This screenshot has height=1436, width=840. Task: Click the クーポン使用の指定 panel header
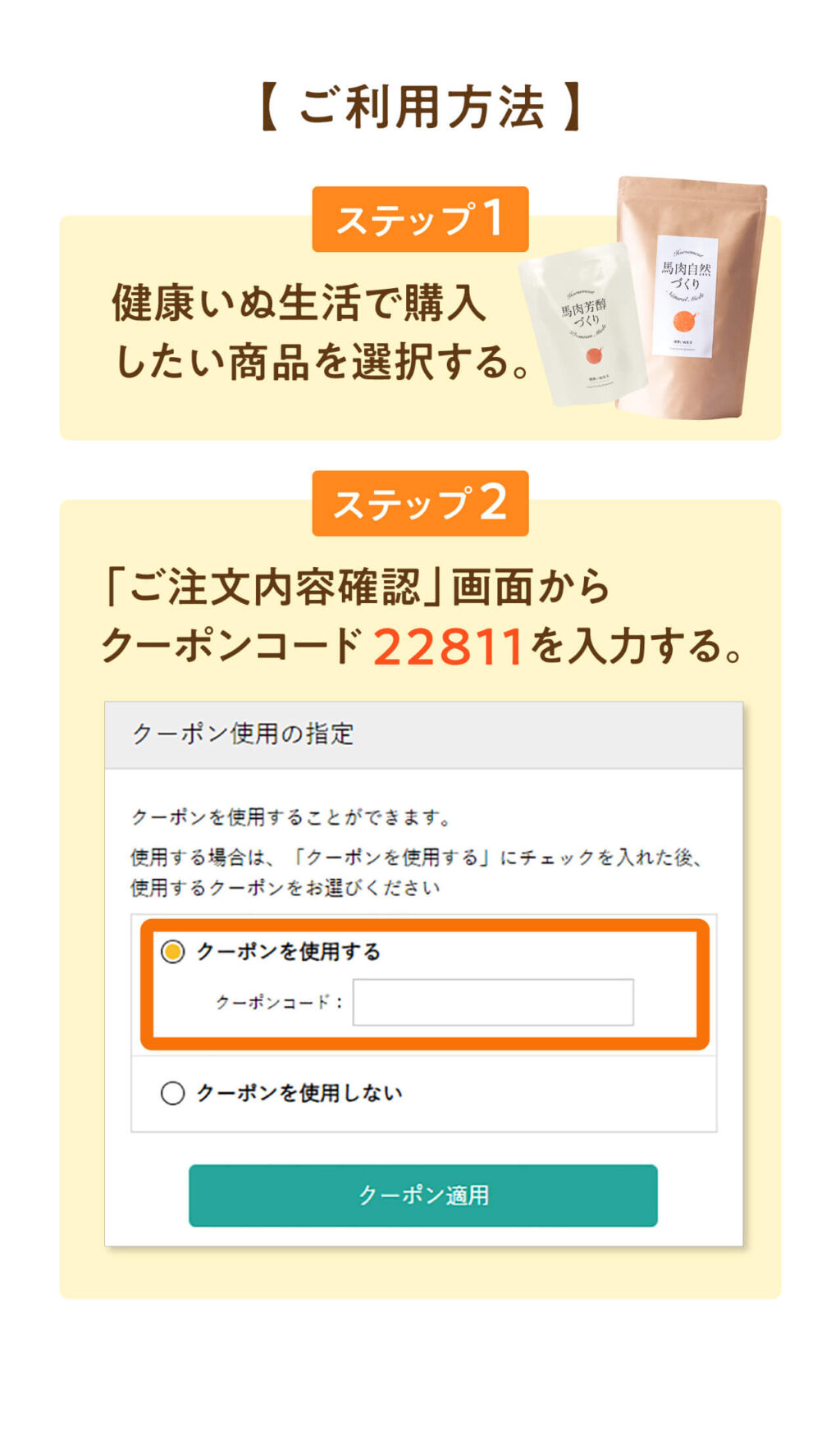(x=423, y=734)
